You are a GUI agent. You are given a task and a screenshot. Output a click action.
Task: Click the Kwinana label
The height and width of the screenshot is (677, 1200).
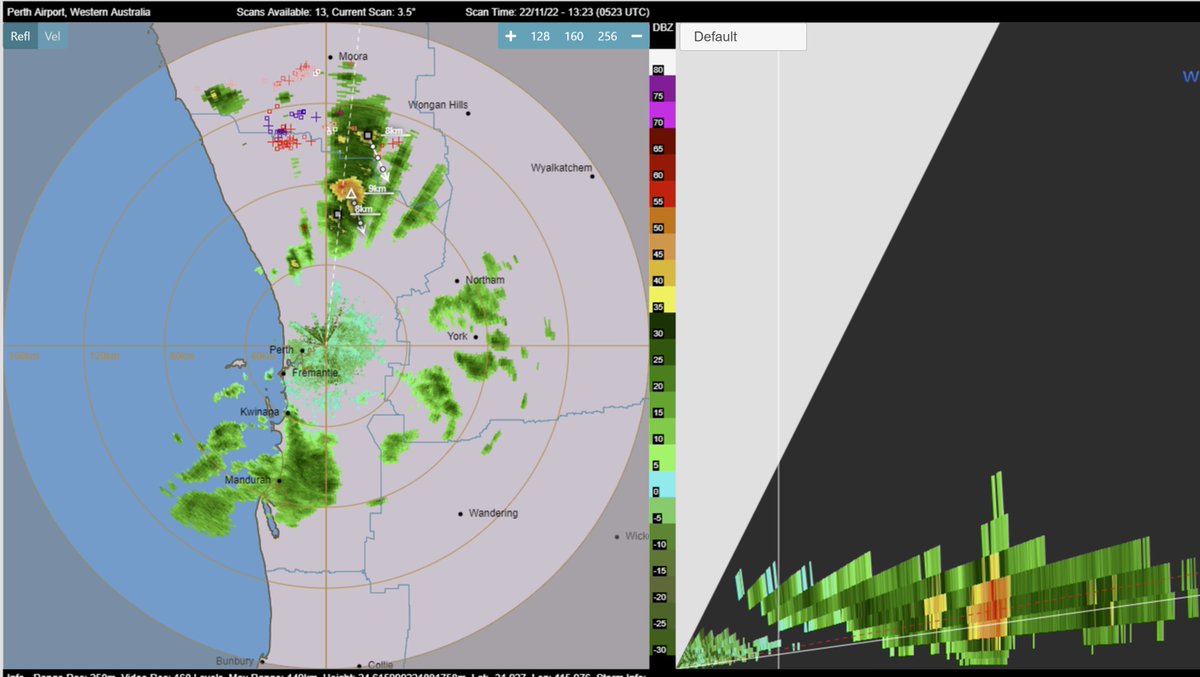coord(261,412)
